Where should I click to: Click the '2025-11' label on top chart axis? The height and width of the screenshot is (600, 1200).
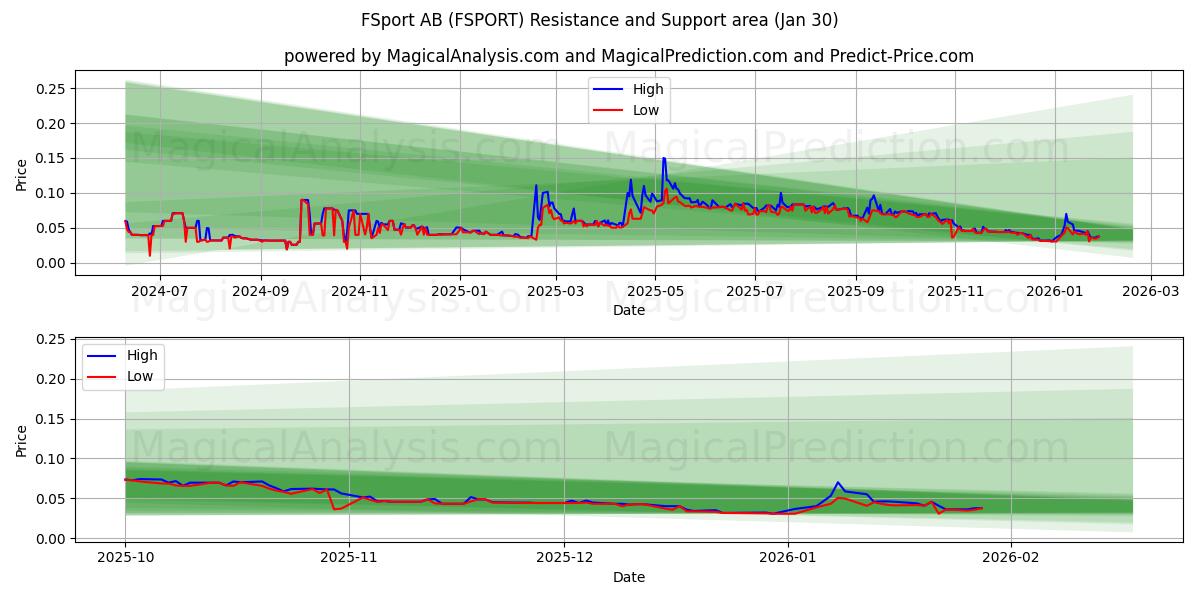tap(955, 291)
